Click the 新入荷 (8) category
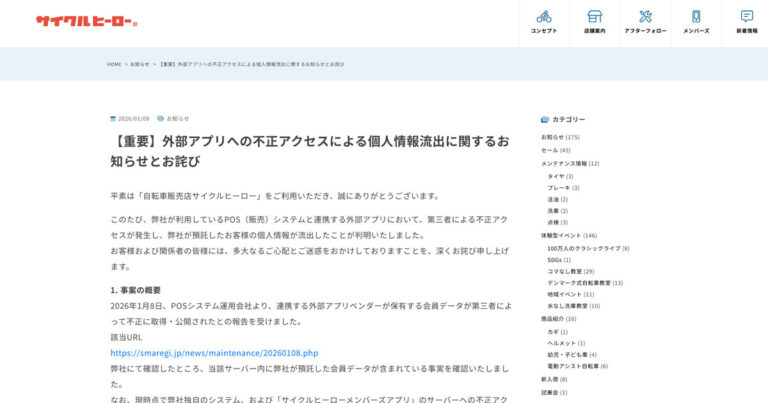 click(x=554, y=379)
